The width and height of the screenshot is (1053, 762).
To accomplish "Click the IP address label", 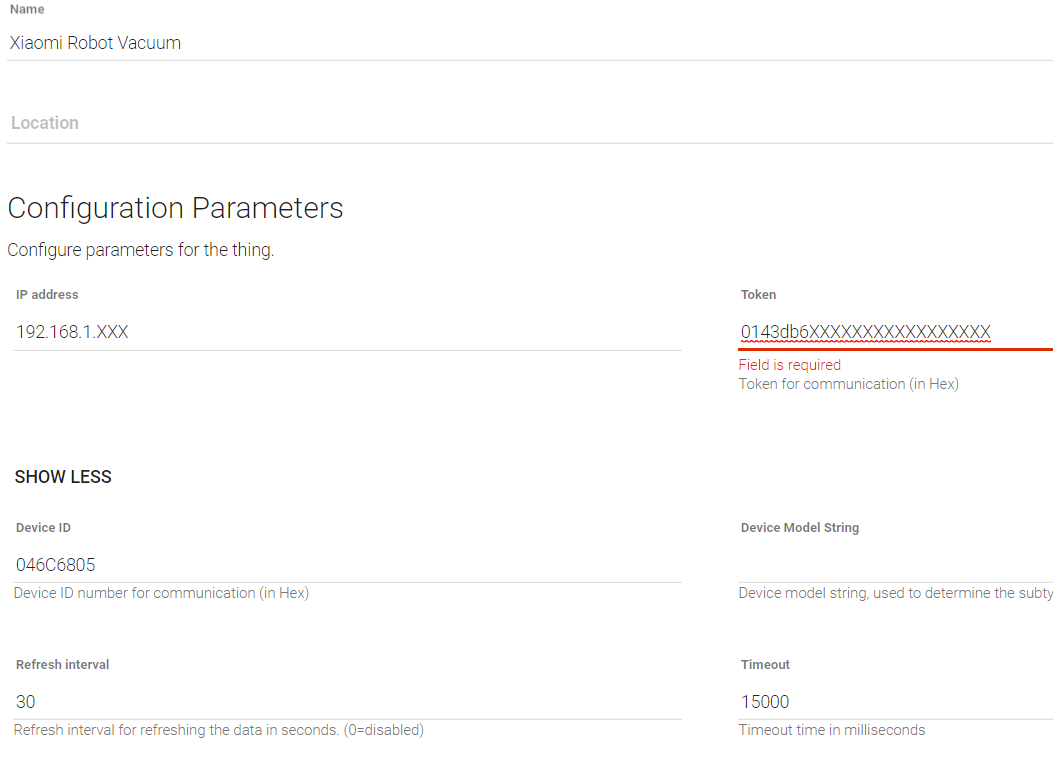I will [47, 295].
